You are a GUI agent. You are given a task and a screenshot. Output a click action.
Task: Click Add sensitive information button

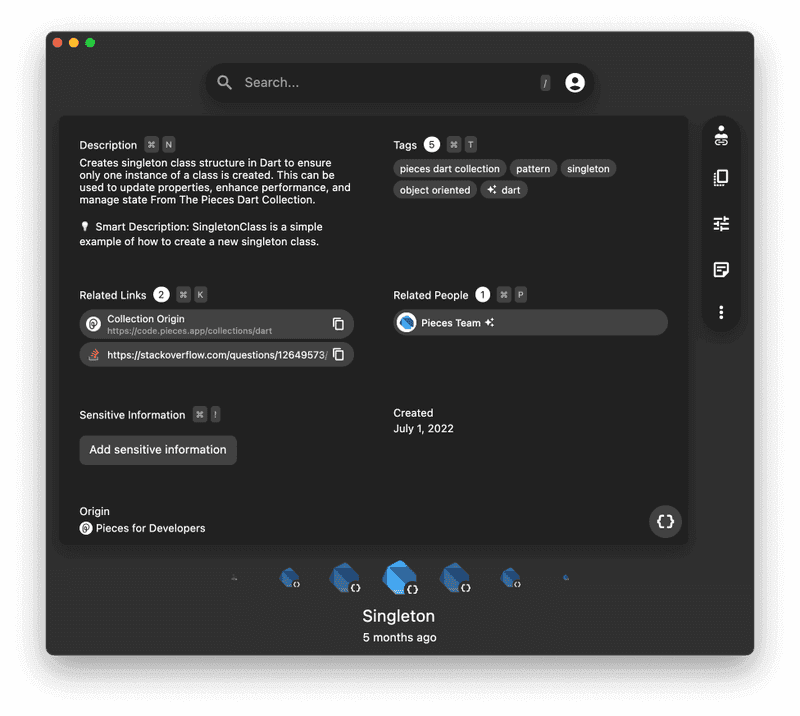click(x=158, y=450)
